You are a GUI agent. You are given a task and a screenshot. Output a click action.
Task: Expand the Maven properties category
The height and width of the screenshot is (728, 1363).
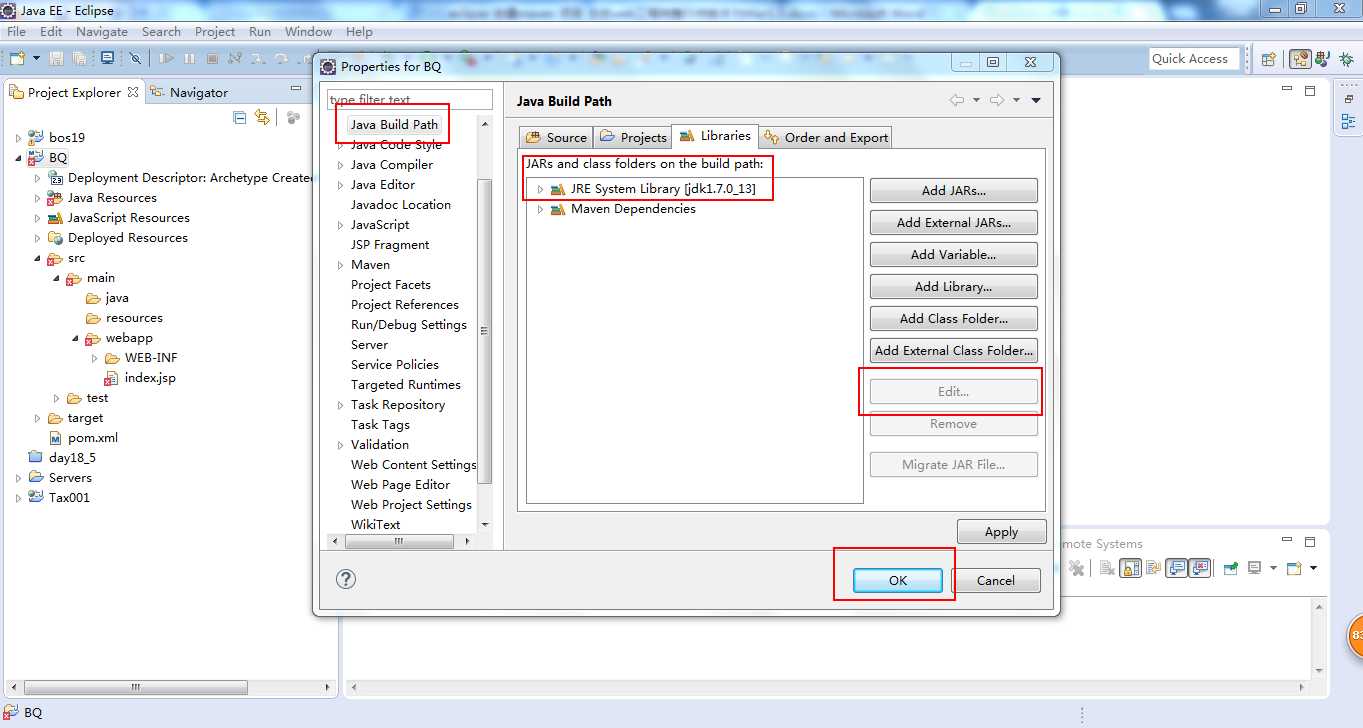coord(340,265)
